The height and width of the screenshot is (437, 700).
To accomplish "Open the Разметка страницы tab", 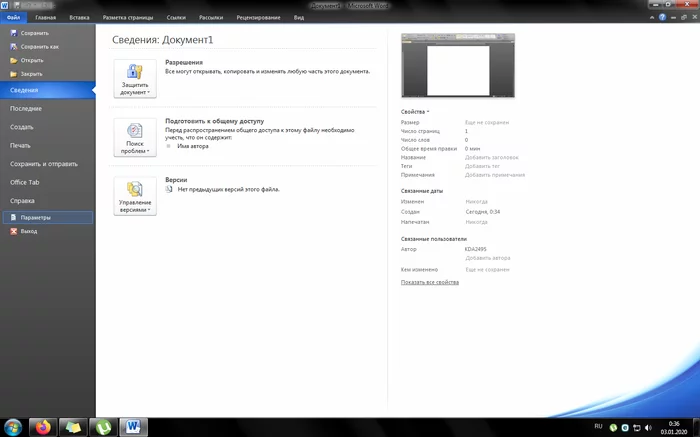I will tap(128, 17).
